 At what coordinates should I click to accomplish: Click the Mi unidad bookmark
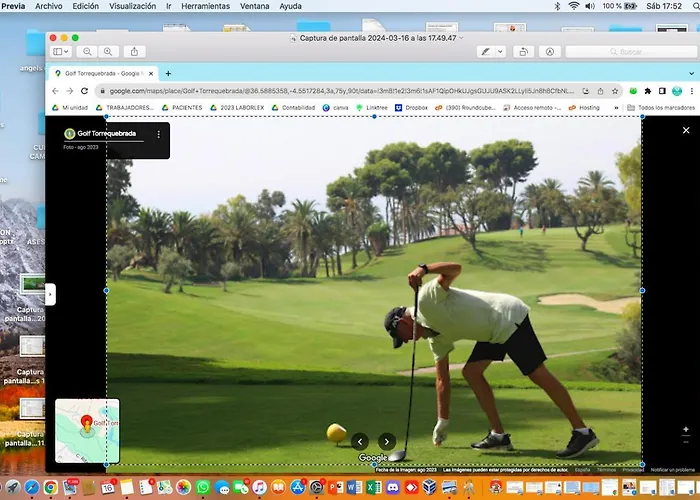(x=71, y=108)
